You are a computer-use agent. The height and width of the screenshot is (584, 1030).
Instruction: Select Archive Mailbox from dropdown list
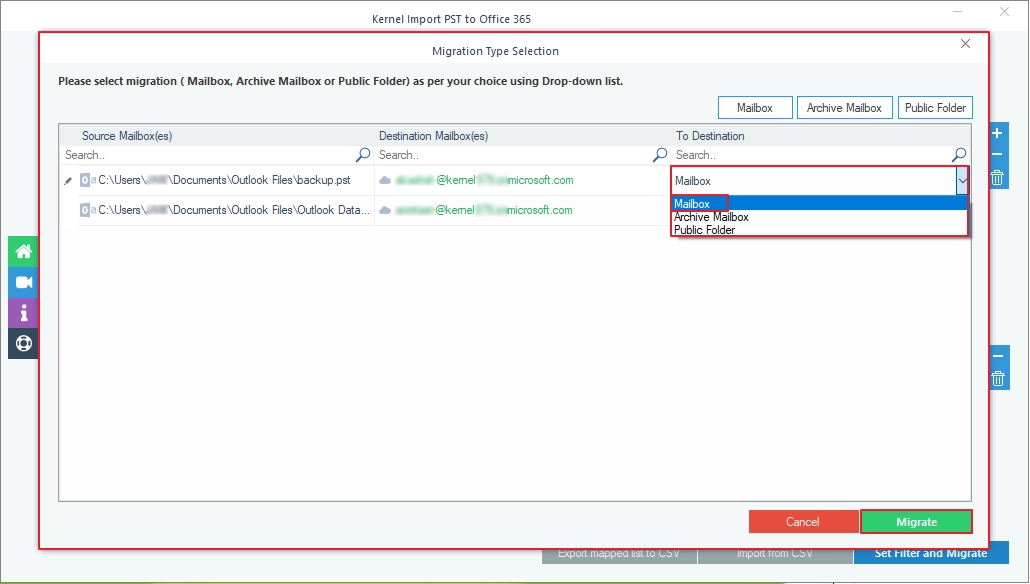click(711, 217)
